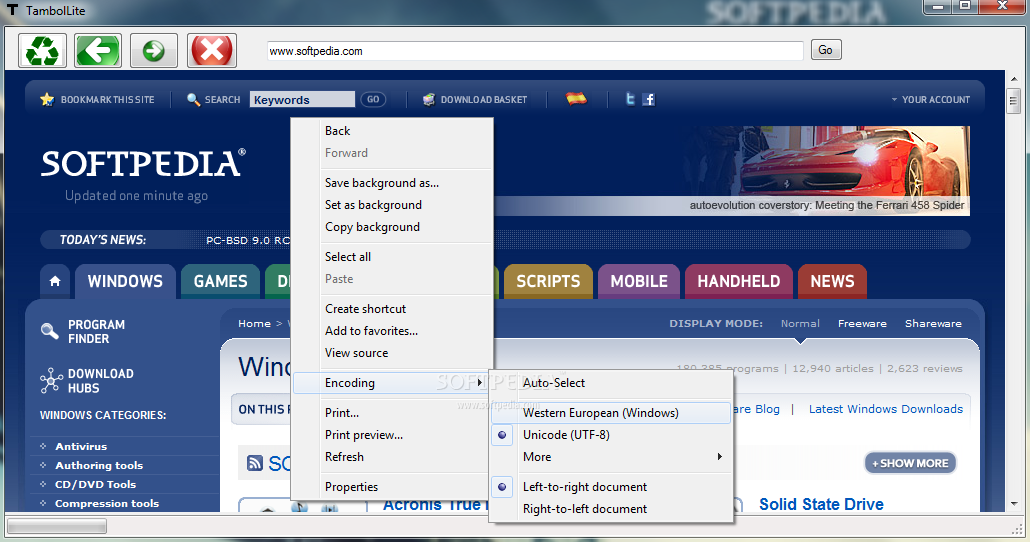Open the Compression tools category
1030x542 pixels.
107,503
